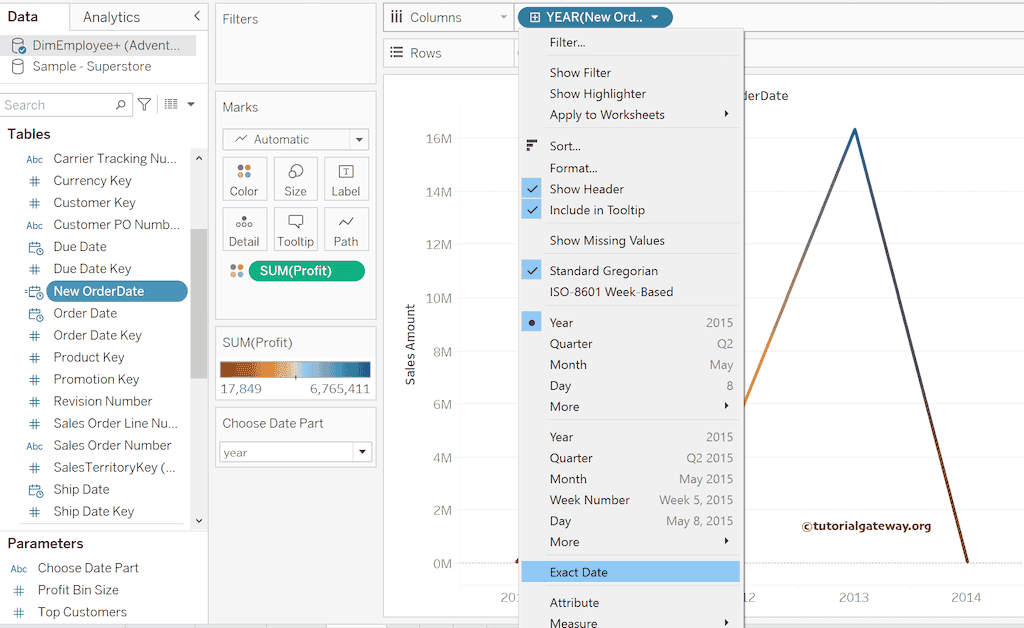Open the Automatic mark type dropdown
The image size is (1024, 628).
(x=359, y=139)
